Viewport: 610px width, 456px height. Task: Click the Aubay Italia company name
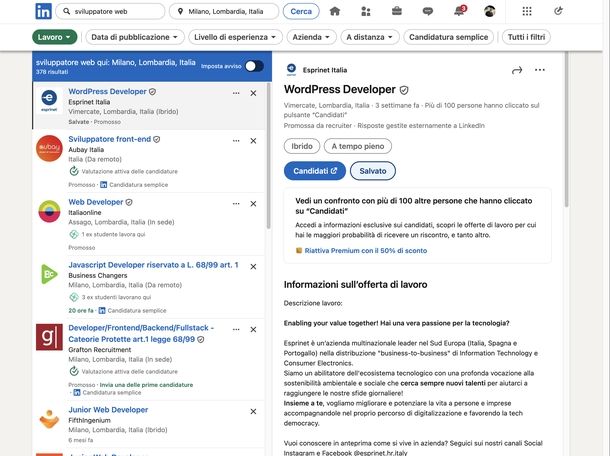pos(86,150)
